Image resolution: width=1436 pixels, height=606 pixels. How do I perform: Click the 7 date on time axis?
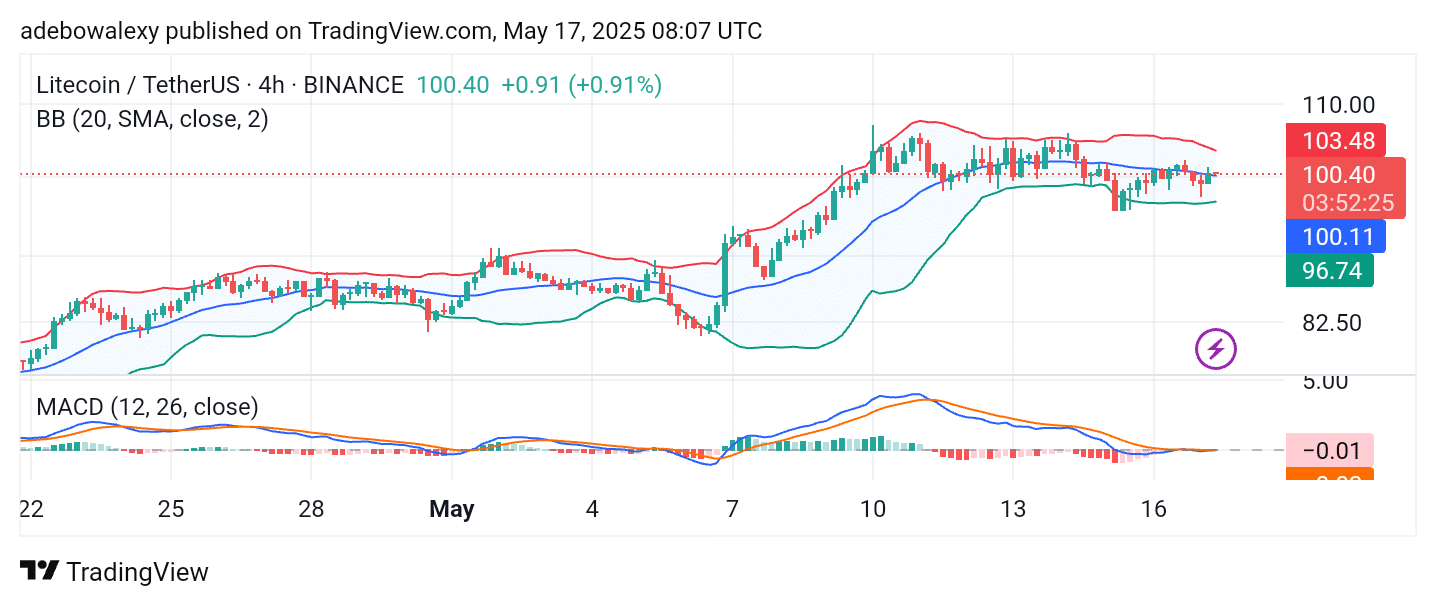(732, 509)
